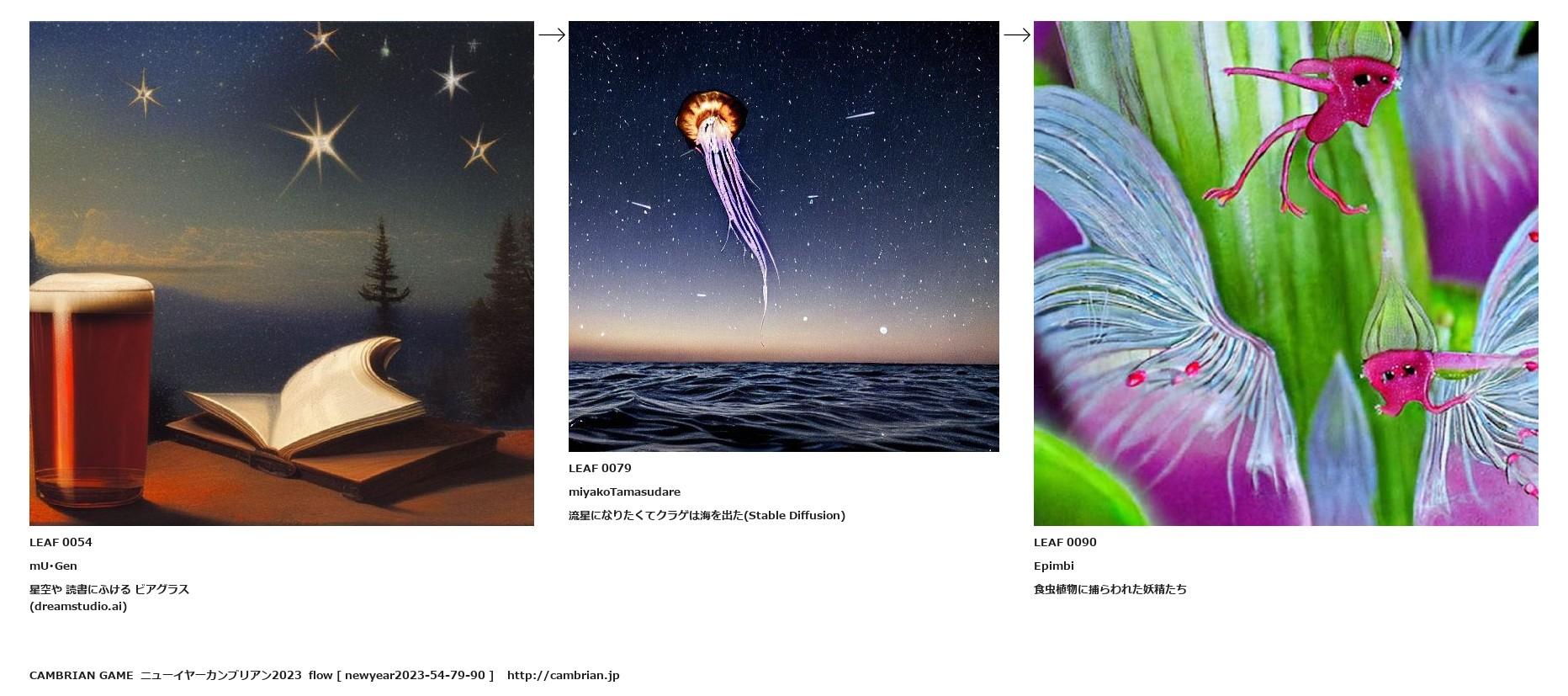
Task: Click the 食虫植物に捕らわれた妖精たち caption
Action: coord(1110,589)
